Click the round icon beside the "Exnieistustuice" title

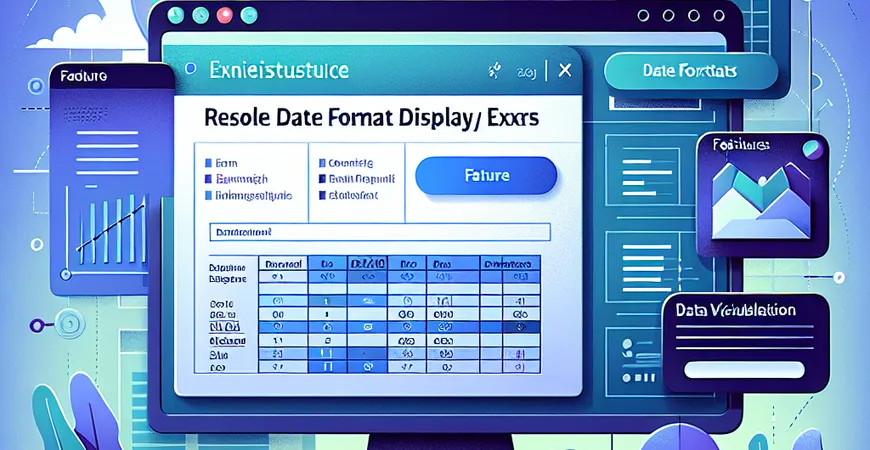pyautogui.click(x=192, y=69)
